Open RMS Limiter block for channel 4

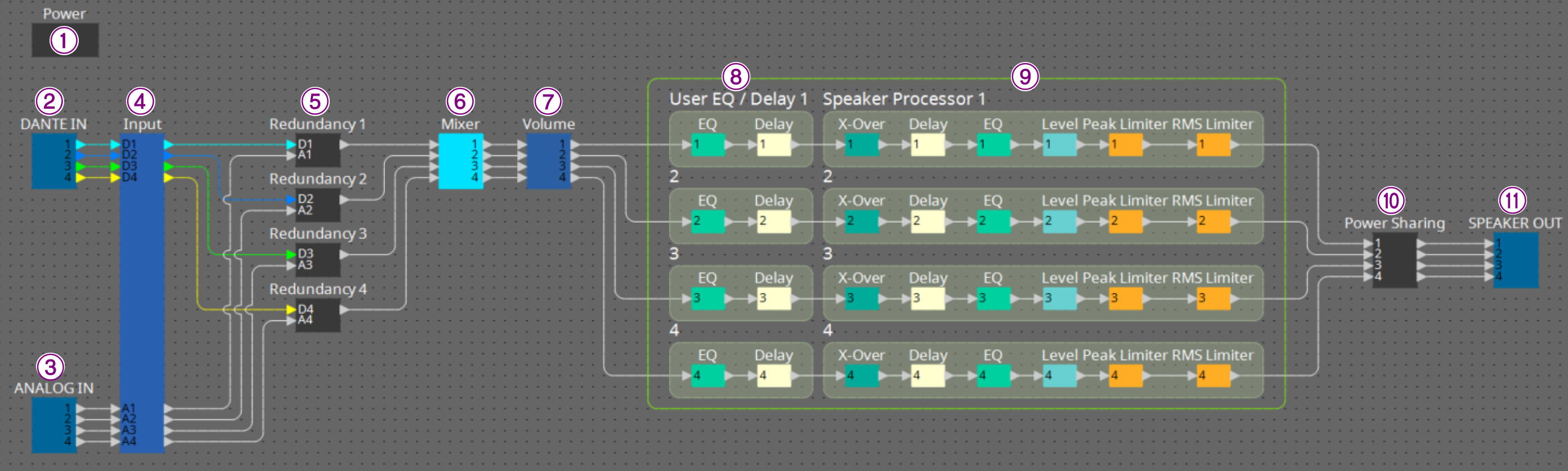[1213, 376]
